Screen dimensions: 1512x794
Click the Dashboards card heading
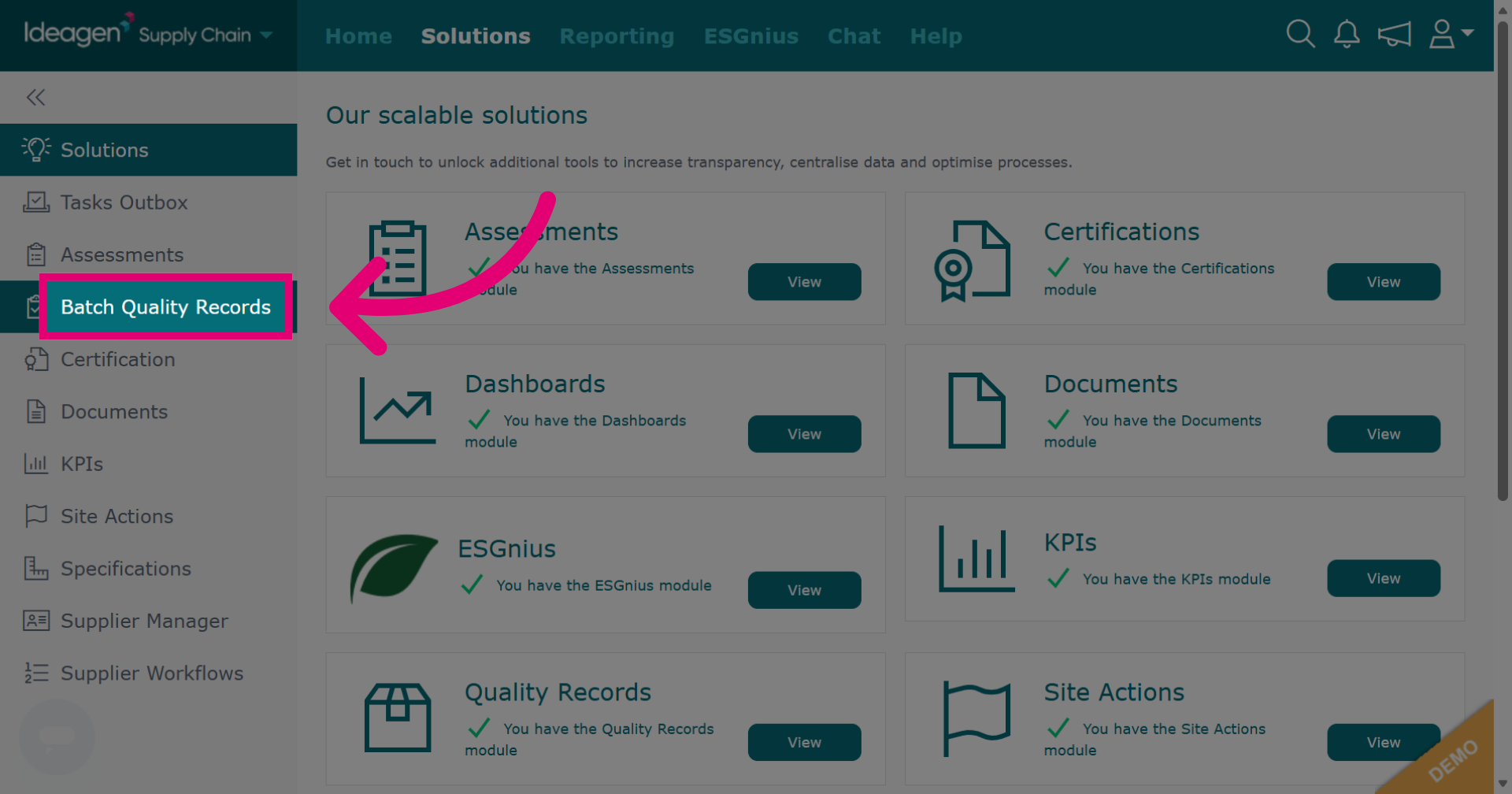click(x=535, y=384)
